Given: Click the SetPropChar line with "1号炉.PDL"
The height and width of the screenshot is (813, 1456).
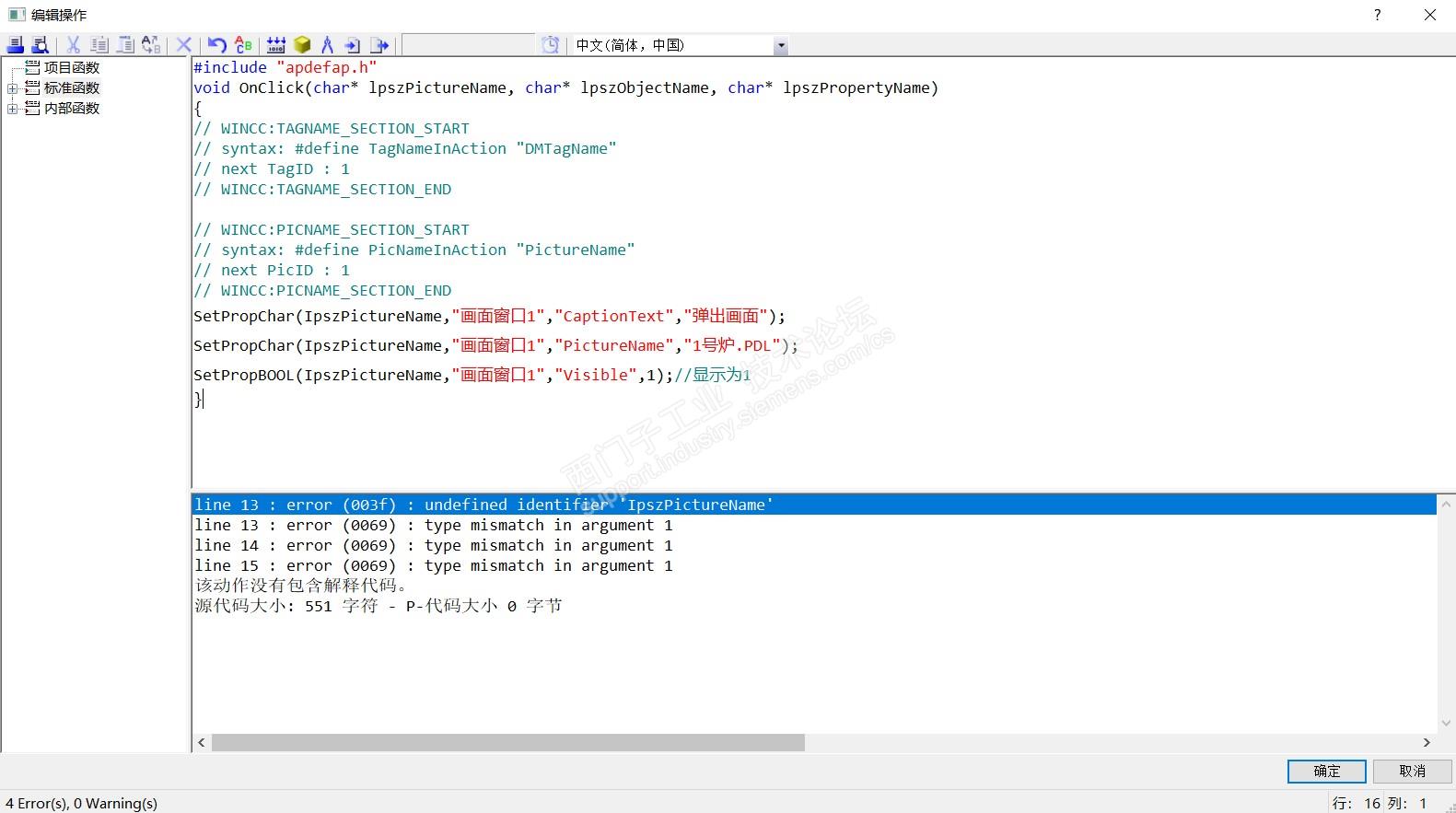Looking at the screenshot, I should (x=496, y=345).
